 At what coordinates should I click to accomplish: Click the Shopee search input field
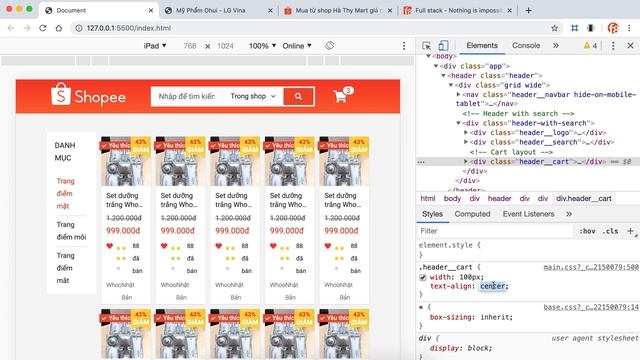click(x=187, y=96)
